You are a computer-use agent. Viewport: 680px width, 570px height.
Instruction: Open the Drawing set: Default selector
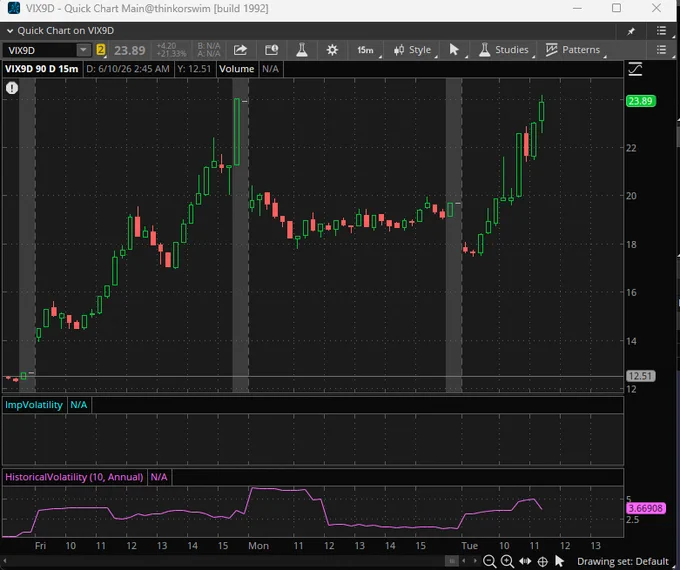point(623,561)
